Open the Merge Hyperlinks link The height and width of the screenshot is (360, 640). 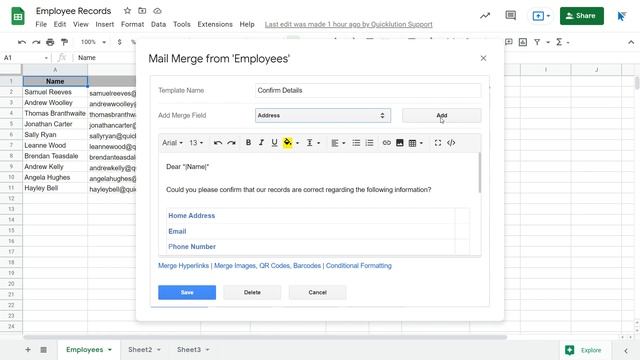[183, 266]
